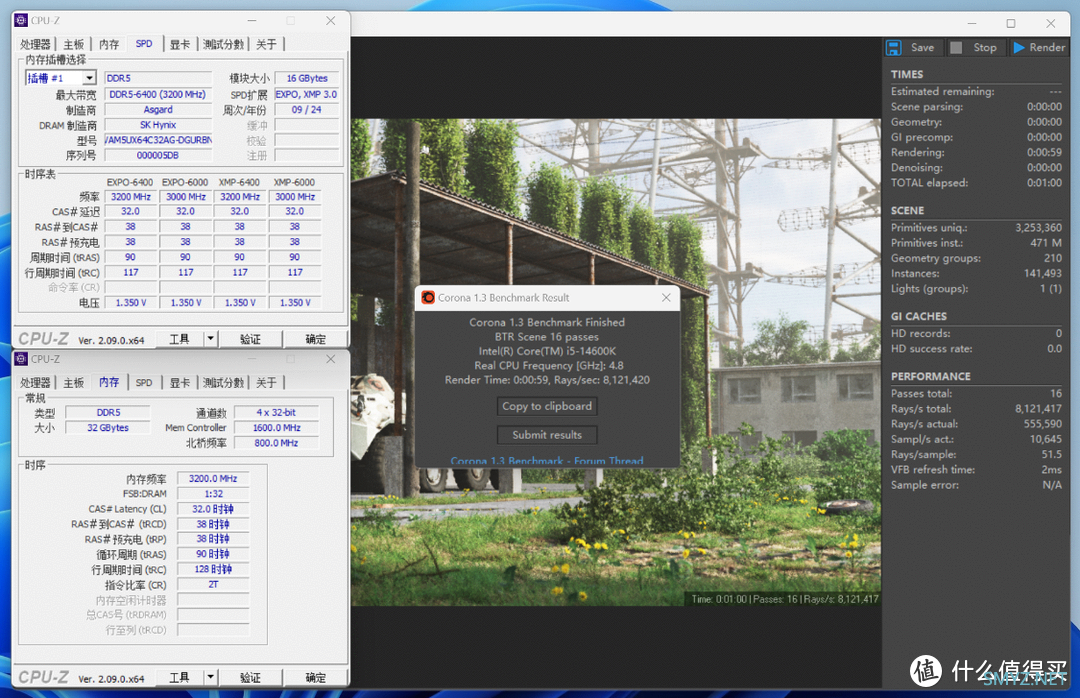Click 工具 button in top CPU-Z window
This screenshot has width=1080, height=698.
point(179,339)
